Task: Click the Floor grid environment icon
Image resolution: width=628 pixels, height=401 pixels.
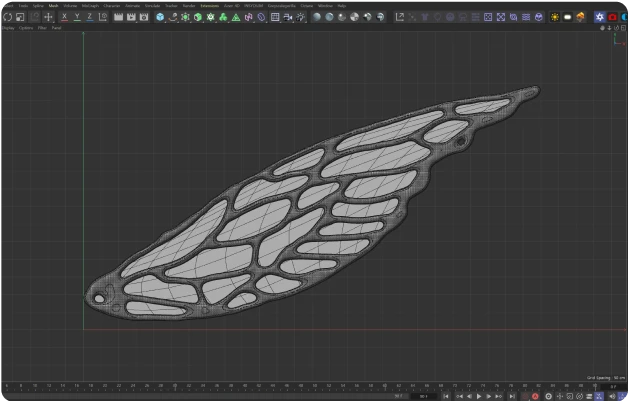Action: tap(275, 17)
